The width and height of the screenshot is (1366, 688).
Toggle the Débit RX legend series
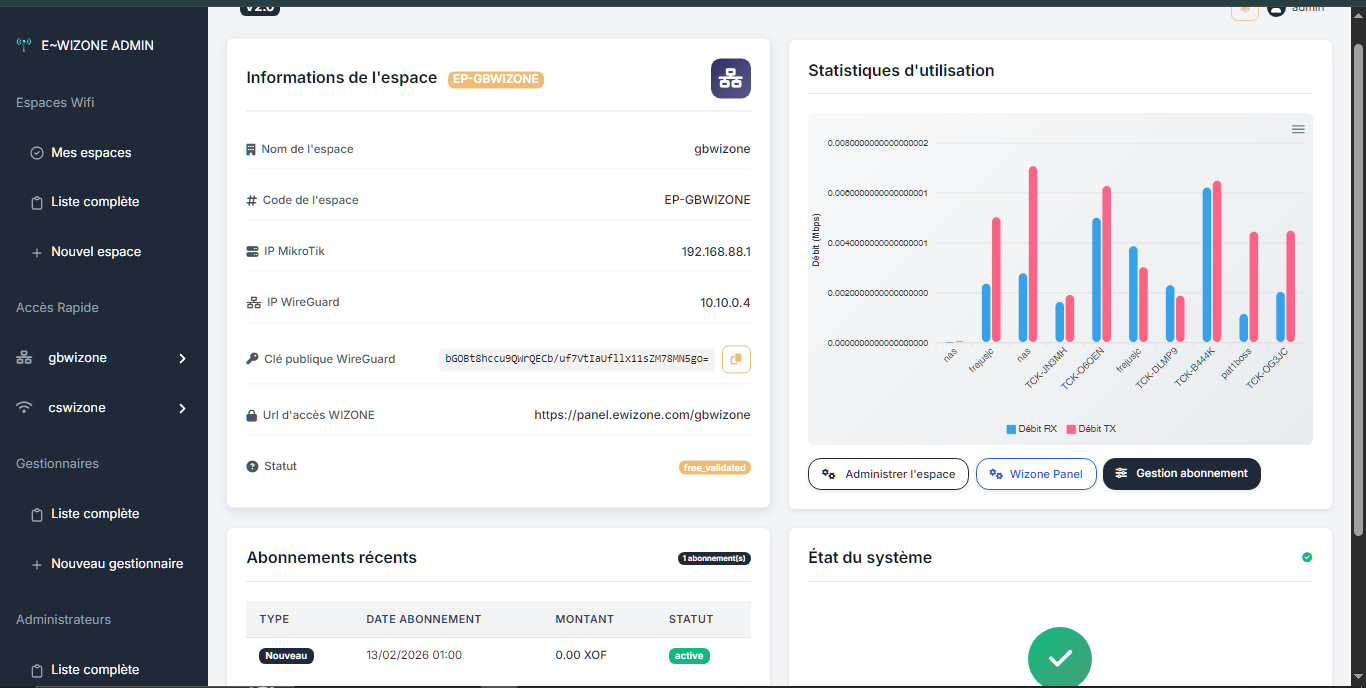(x=1031, y=429)
